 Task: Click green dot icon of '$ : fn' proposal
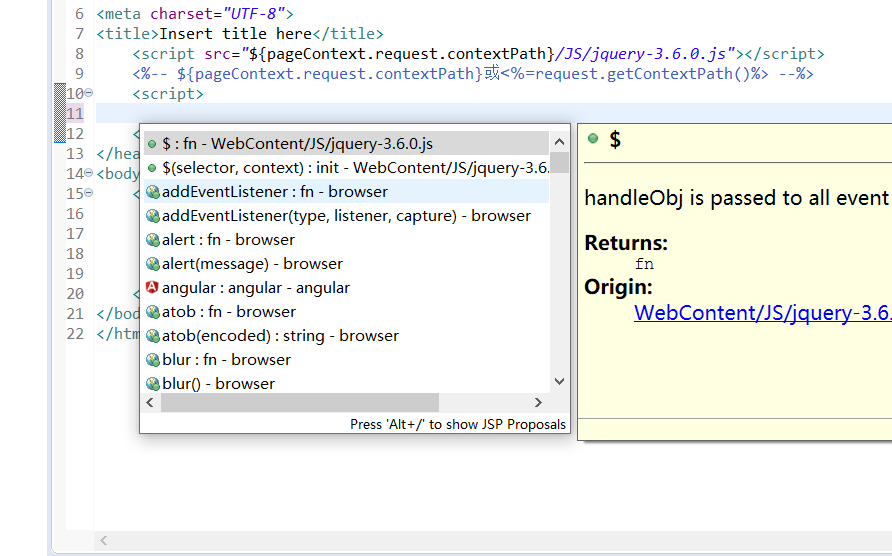pos(152,144)
